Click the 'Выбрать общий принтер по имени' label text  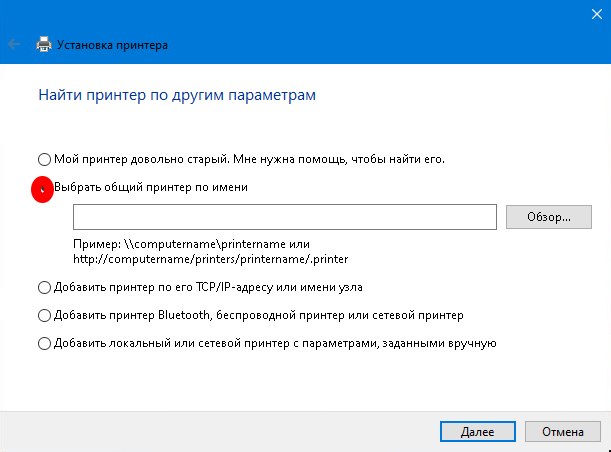150,187
